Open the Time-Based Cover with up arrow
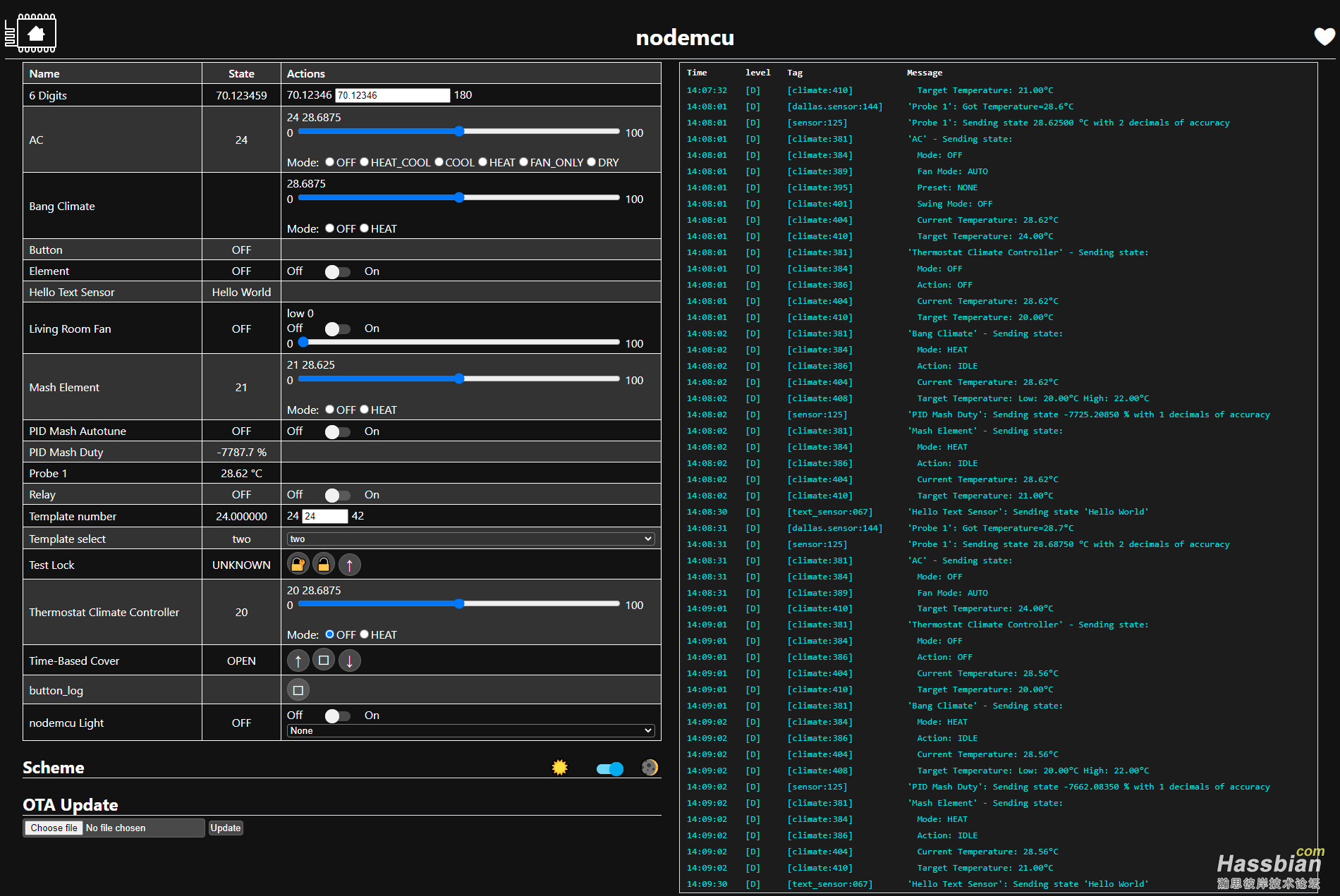 [298, 661]
